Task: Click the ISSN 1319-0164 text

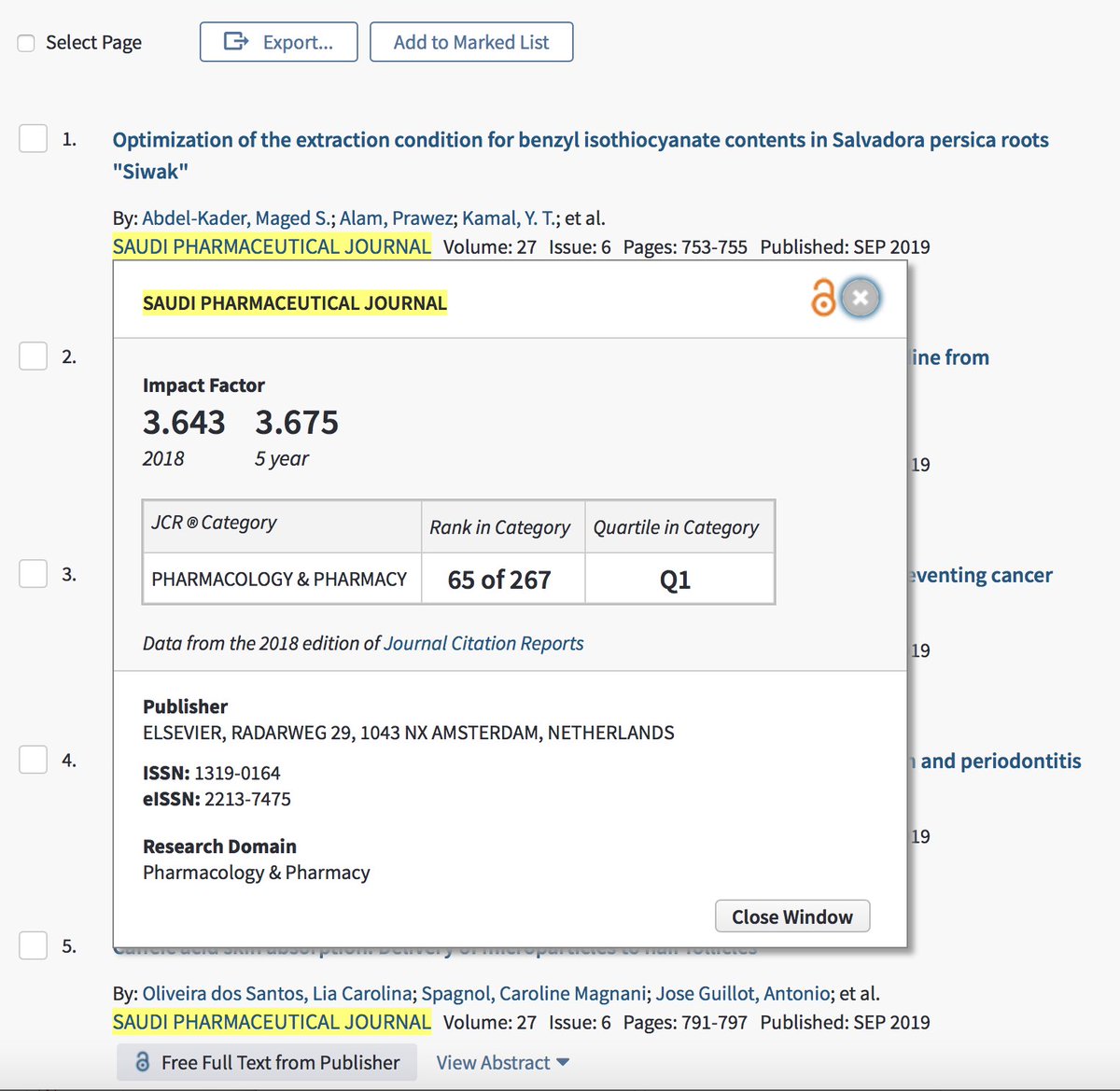Action: 212,773
